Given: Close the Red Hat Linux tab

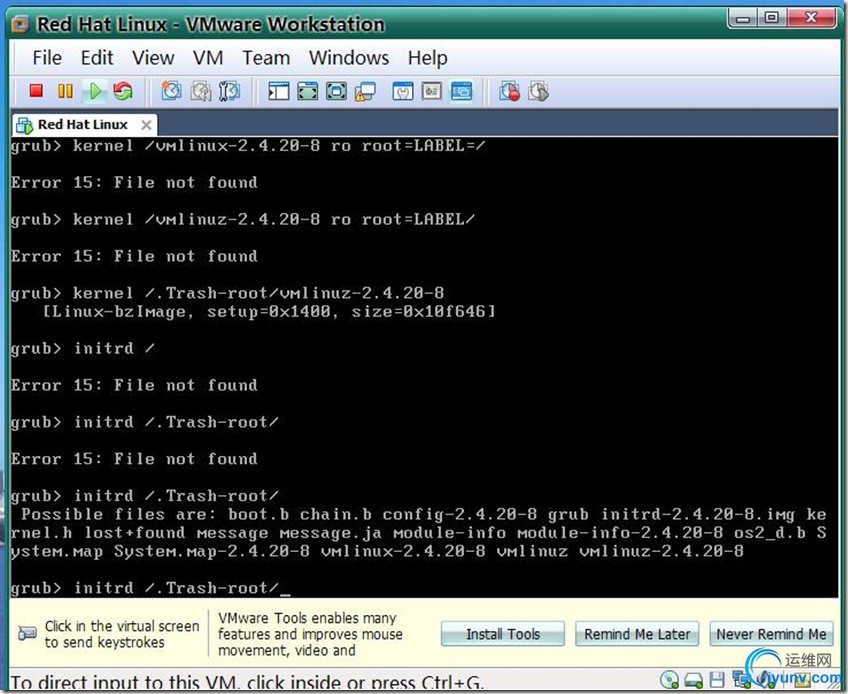Looking at the screenshot, I should pyautogui.click(x=146, y=125).
